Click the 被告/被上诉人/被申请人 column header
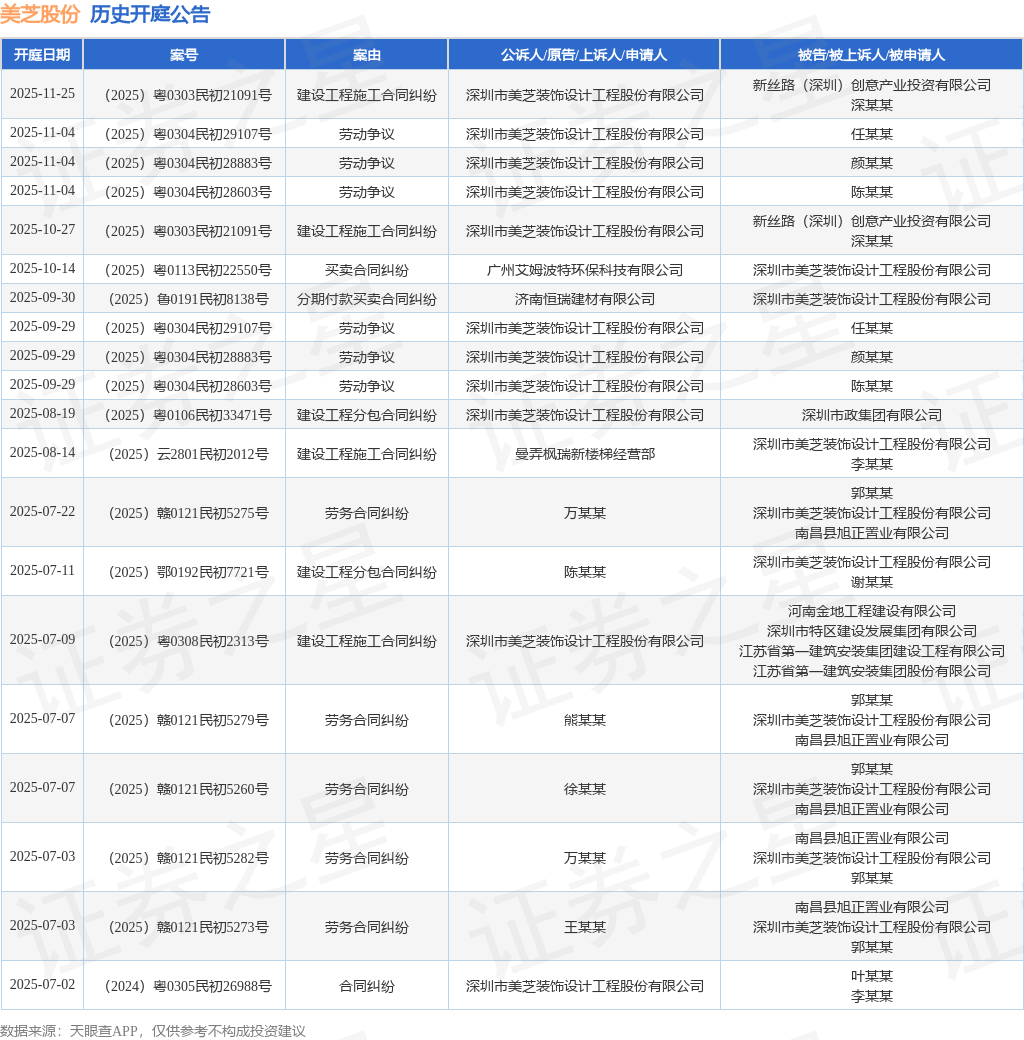The image size is (1024, 1040). [871, 54]
